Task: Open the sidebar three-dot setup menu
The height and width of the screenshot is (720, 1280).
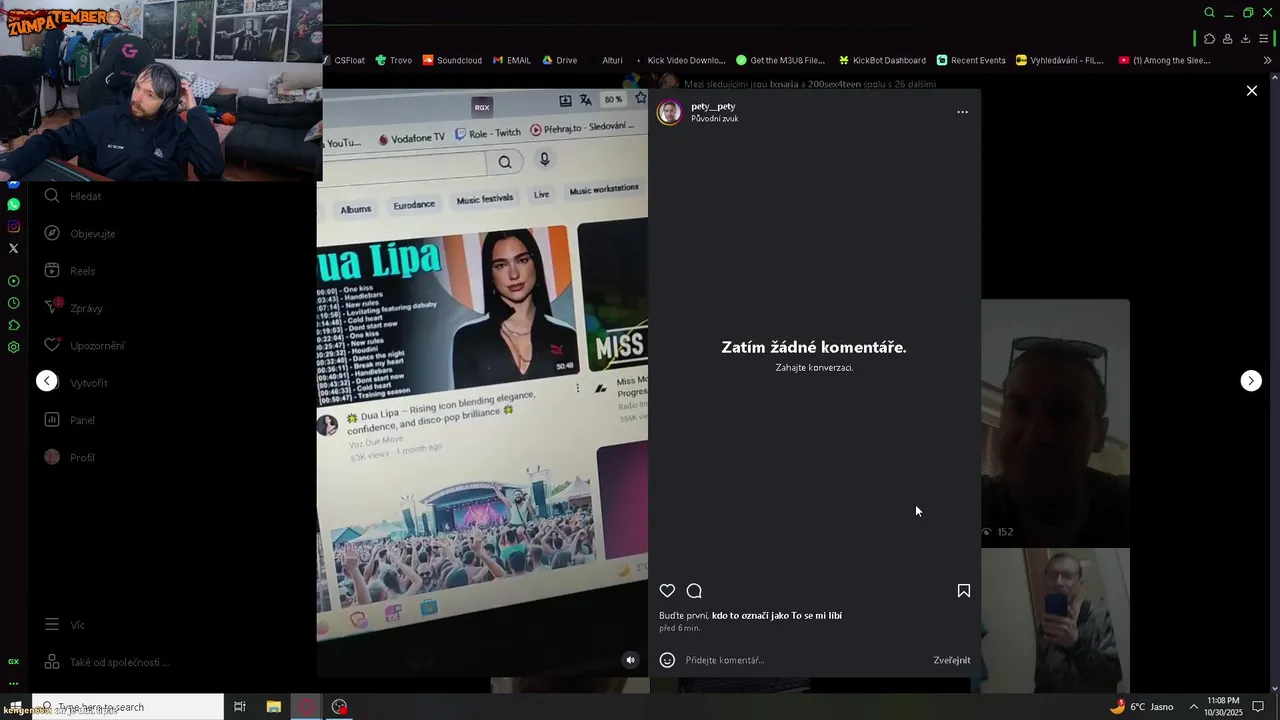Action: (x=13, y=683)
